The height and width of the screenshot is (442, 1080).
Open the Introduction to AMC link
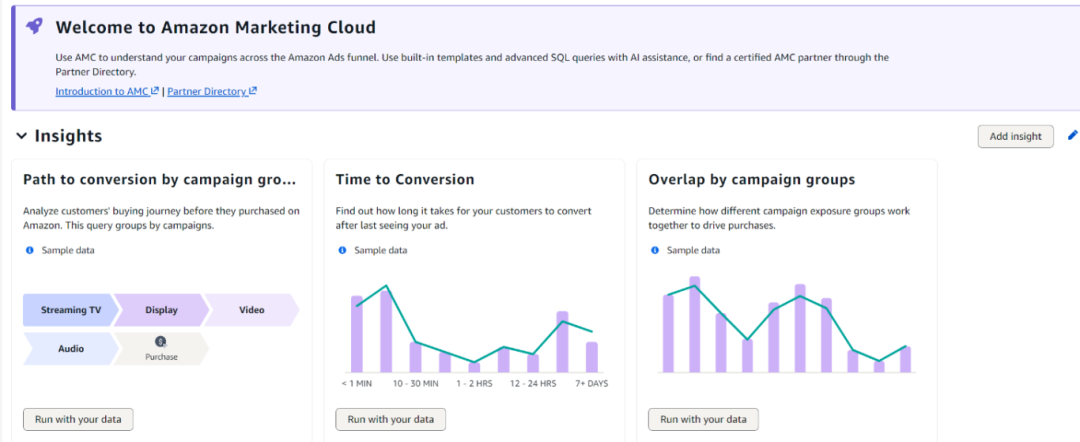pos(101,91)
